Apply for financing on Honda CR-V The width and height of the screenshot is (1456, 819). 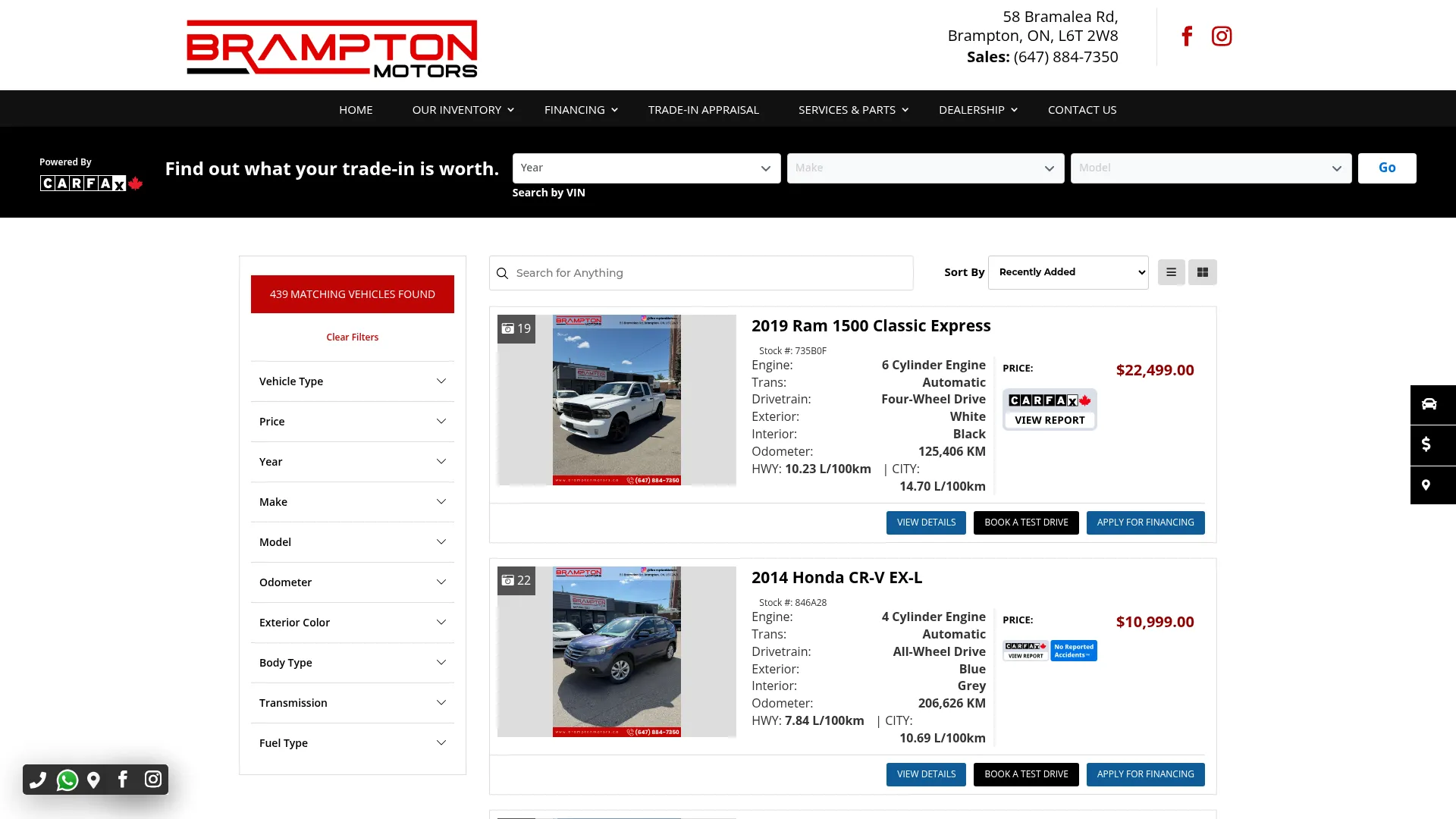pyautogui.click(x=1145, y=774)
